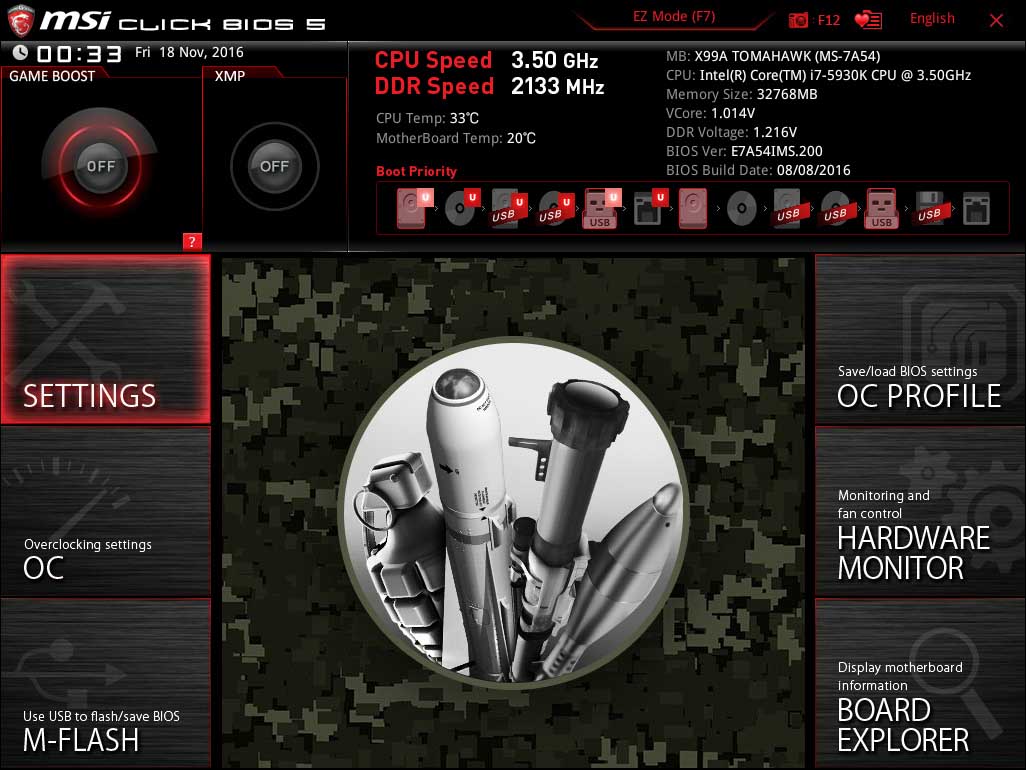Viewport: 1026px width, 770px height.
Task: Click the Boot Priority heading
Action: point(416,171)
